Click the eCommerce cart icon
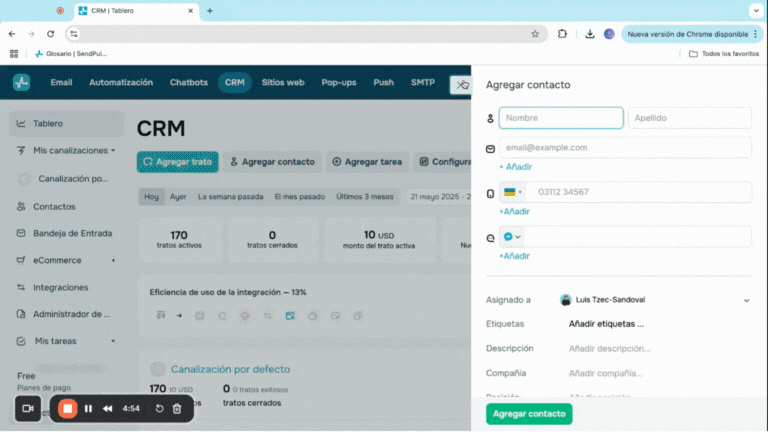This screenshot has width=768, height=432. click(x=21, y=260)
